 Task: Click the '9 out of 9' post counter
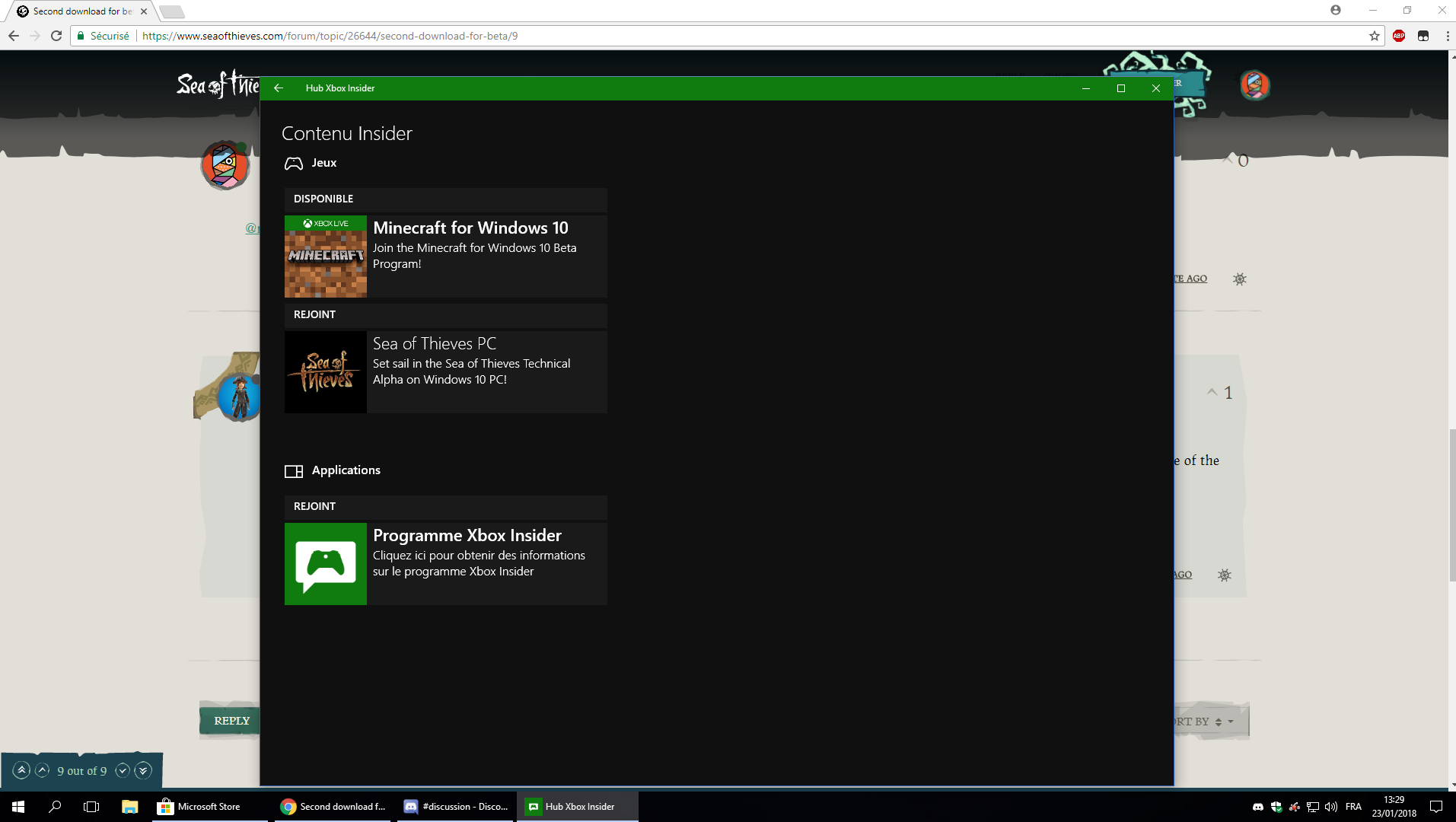(82, 771)
